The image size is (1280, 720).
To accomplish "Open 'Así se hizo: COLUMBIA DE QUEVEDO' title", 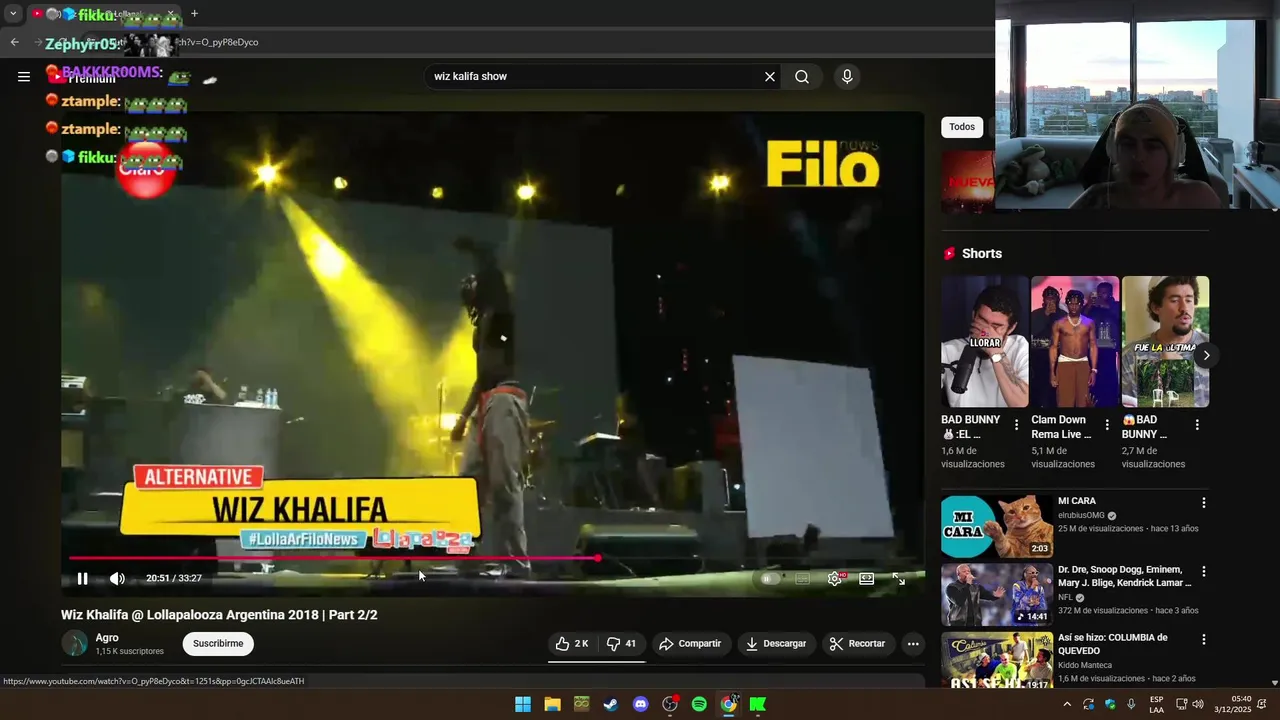I will (x=1113, y=644).
